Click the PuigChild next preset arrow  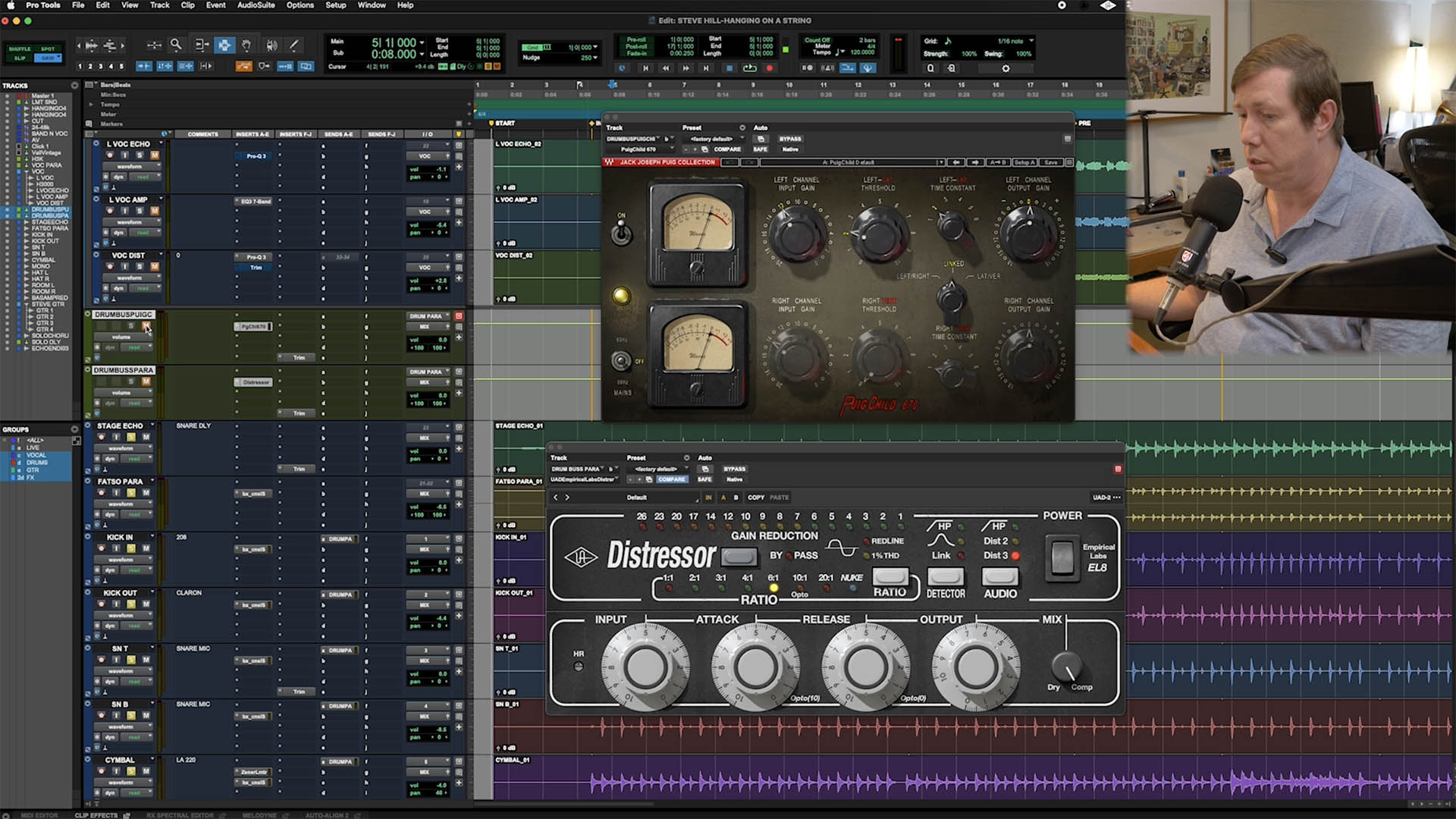(x=975, y=162)
